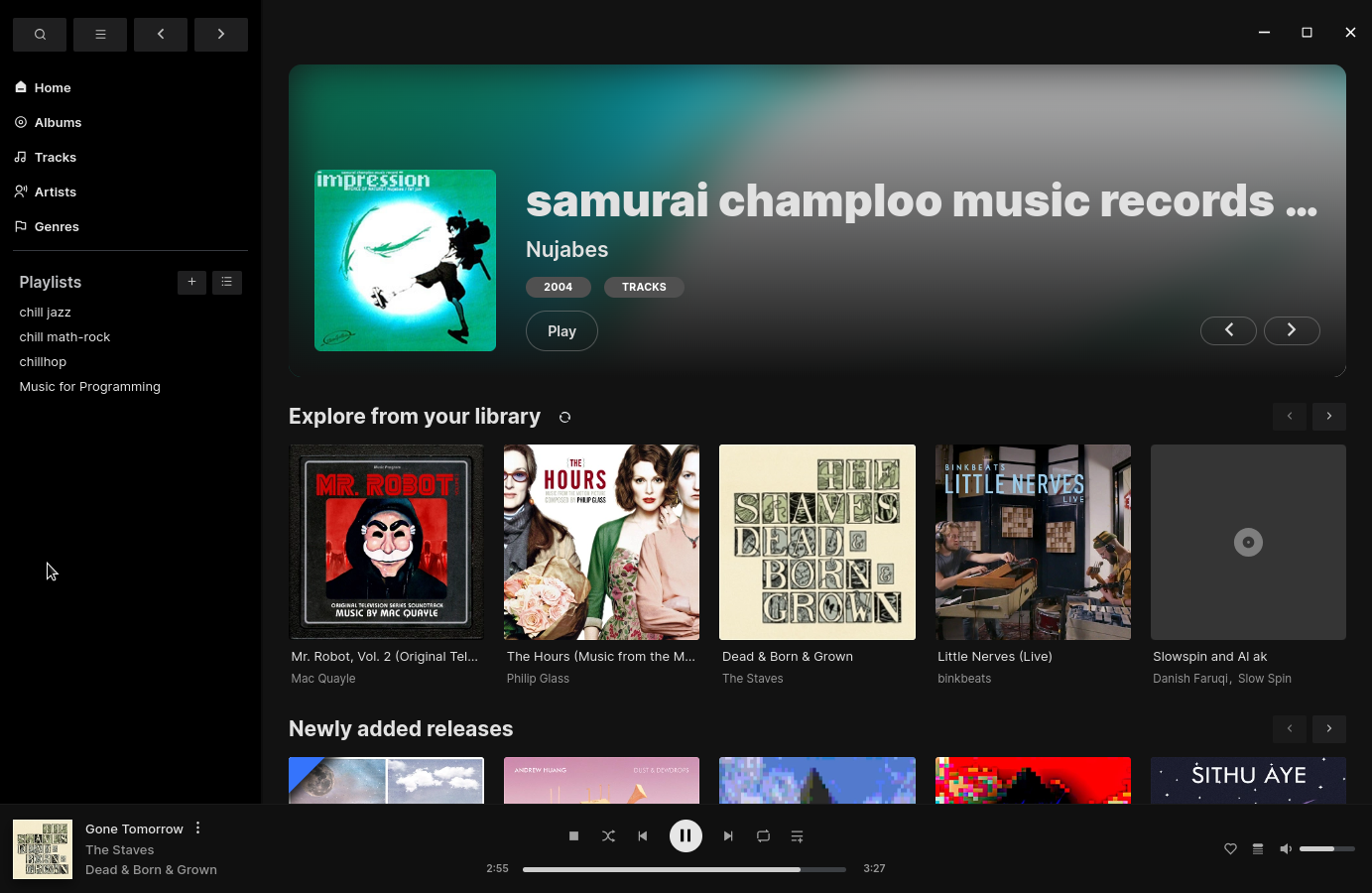Open The Staves link under the album card
This screenshot has width=1372, height=893.
point(753,679)
